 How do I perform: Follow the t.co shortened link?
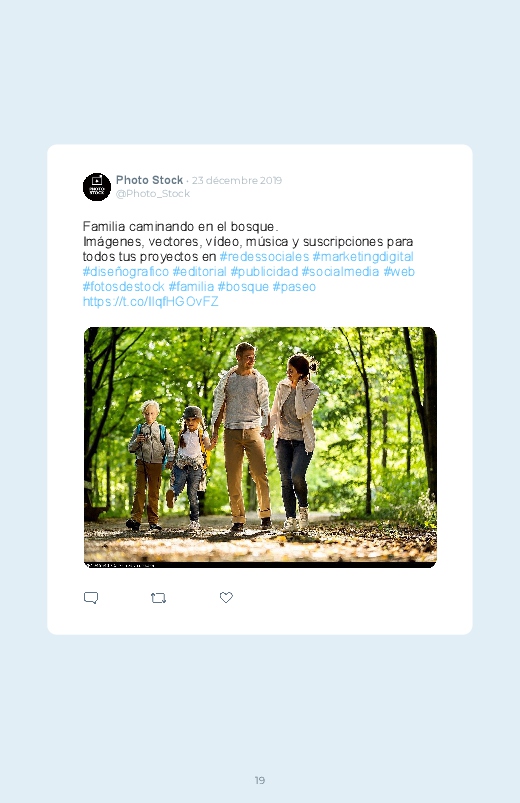click(151, 301)
